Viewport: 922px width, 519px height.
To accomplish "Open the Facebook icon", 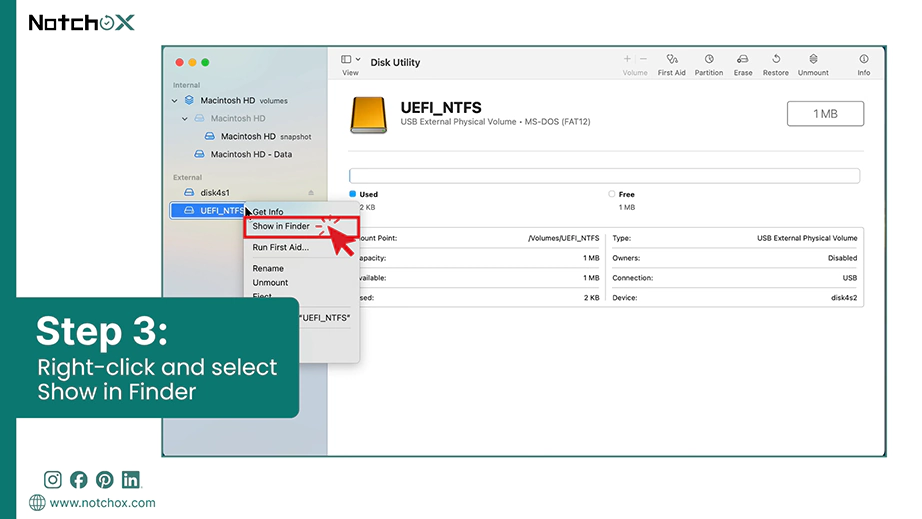I will click(x=79, y=480).
